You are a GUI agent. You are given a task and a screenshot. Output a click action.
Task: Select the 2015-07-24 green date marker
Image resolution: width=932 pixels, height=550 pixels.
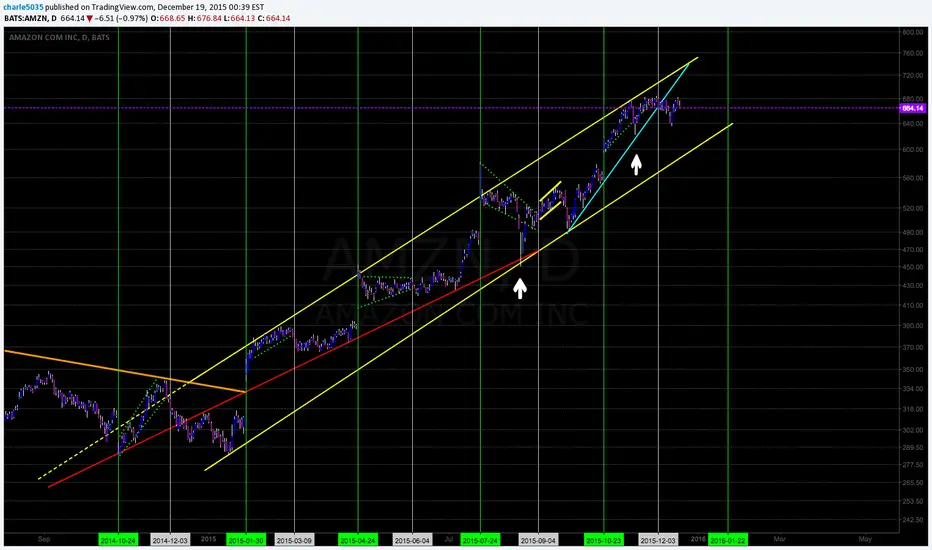480,540
